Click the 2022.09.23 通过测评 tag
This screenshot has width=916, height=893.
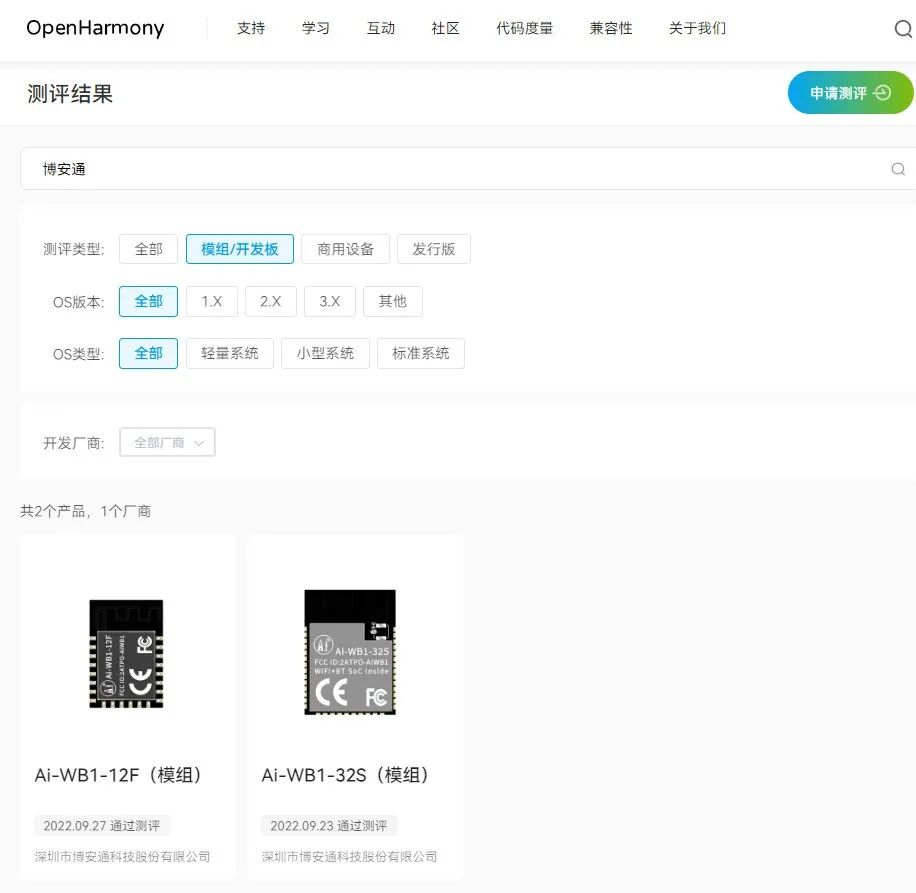pyautogui.click(x=329, y=826)
